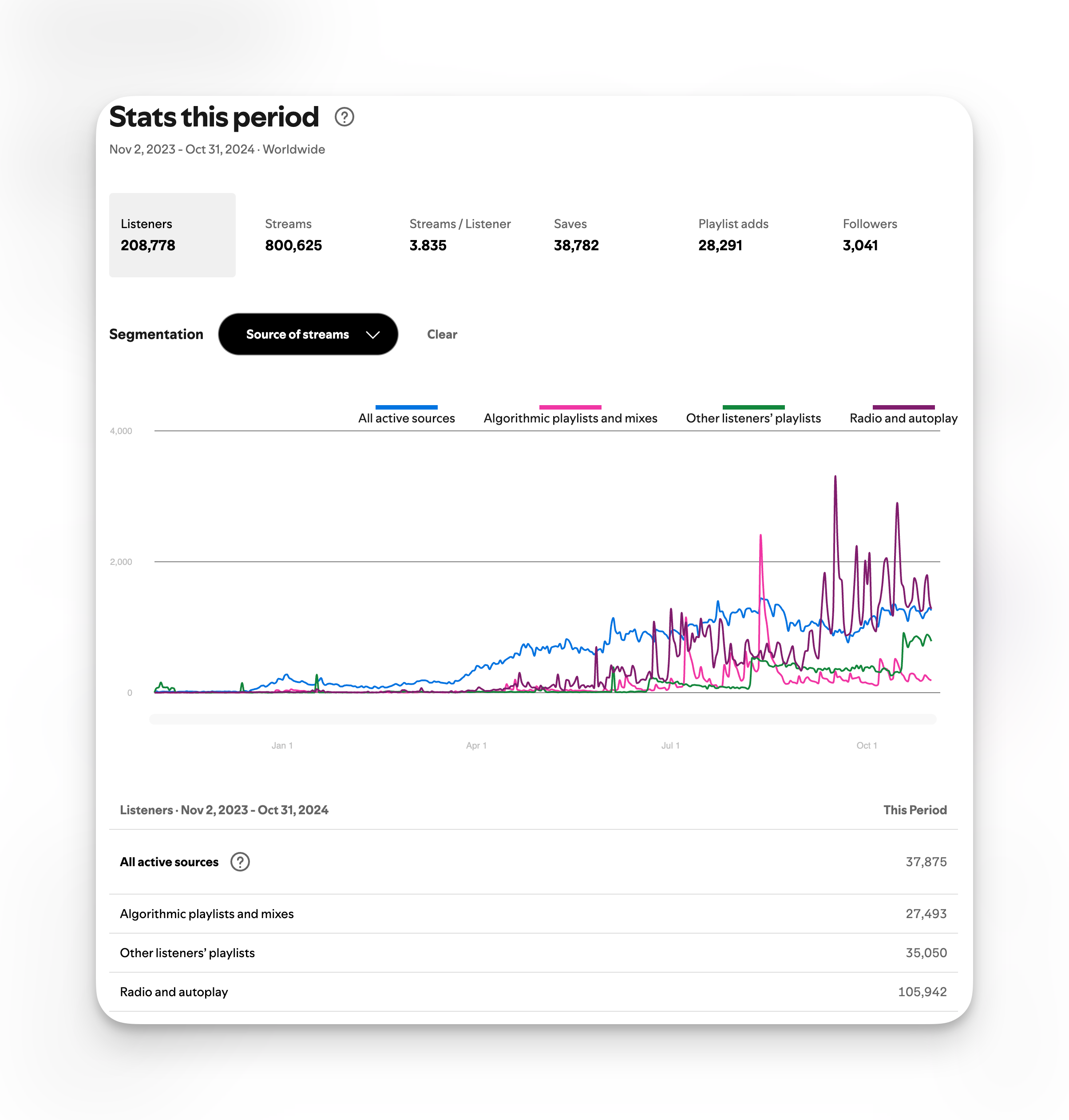Switch to the Streams metric

click(293, 235)
